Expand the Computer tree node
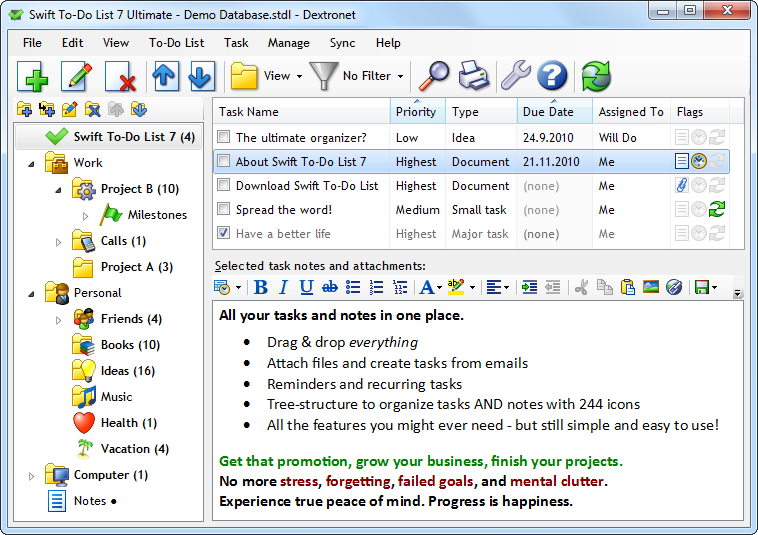 31,476
